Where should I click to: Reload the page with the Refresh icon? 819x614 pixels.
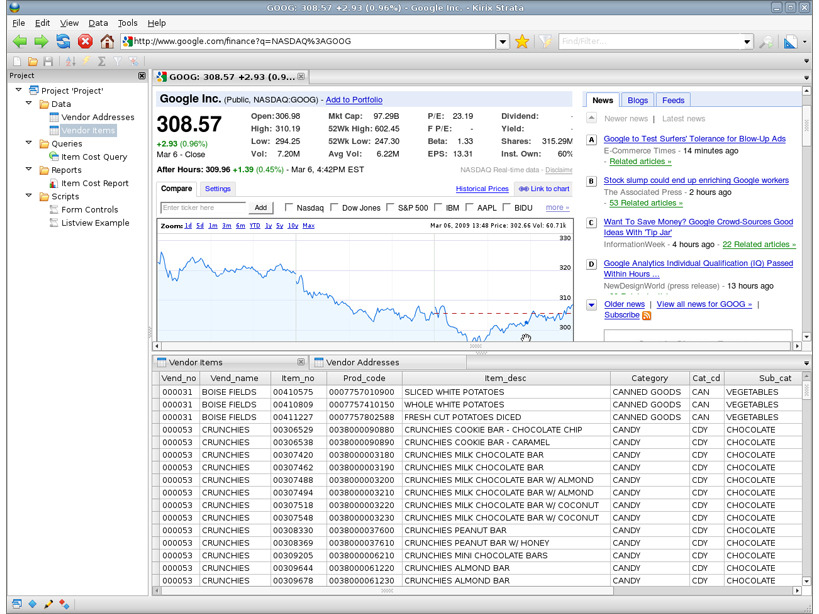(63, 41)
